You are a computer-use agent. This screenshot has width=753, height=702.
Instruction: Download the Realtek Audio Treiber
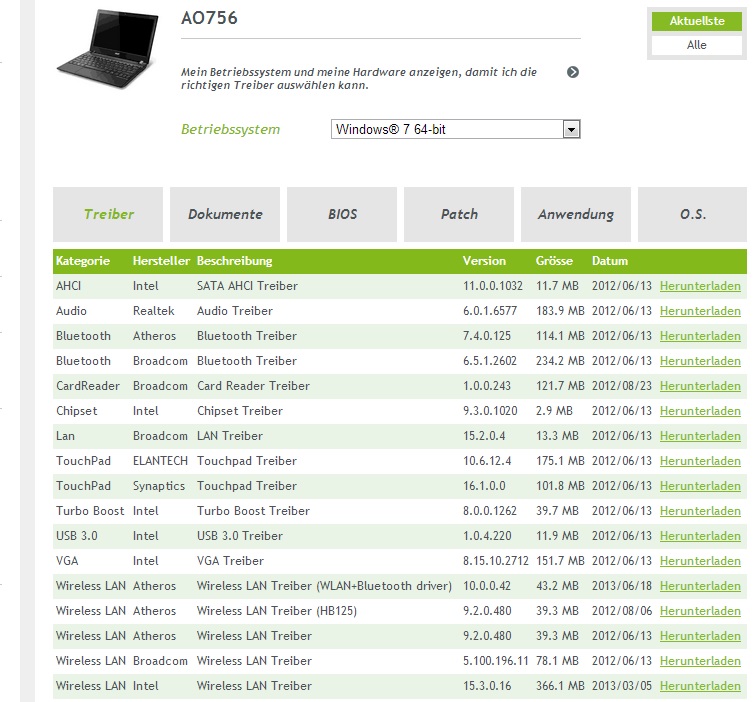coord(700,311)
